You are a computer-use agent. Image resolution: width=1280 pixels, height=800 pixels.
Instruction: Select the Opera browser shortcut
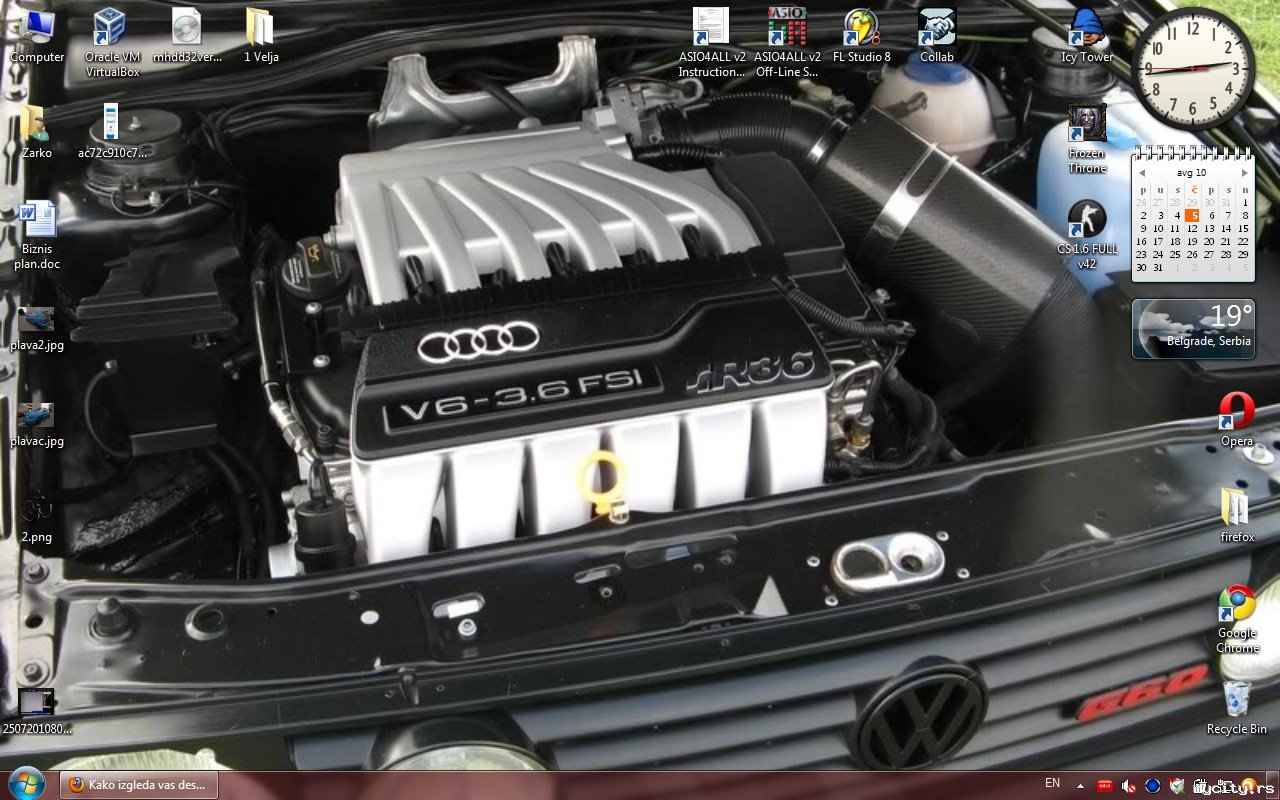[x=1237, y=419]
